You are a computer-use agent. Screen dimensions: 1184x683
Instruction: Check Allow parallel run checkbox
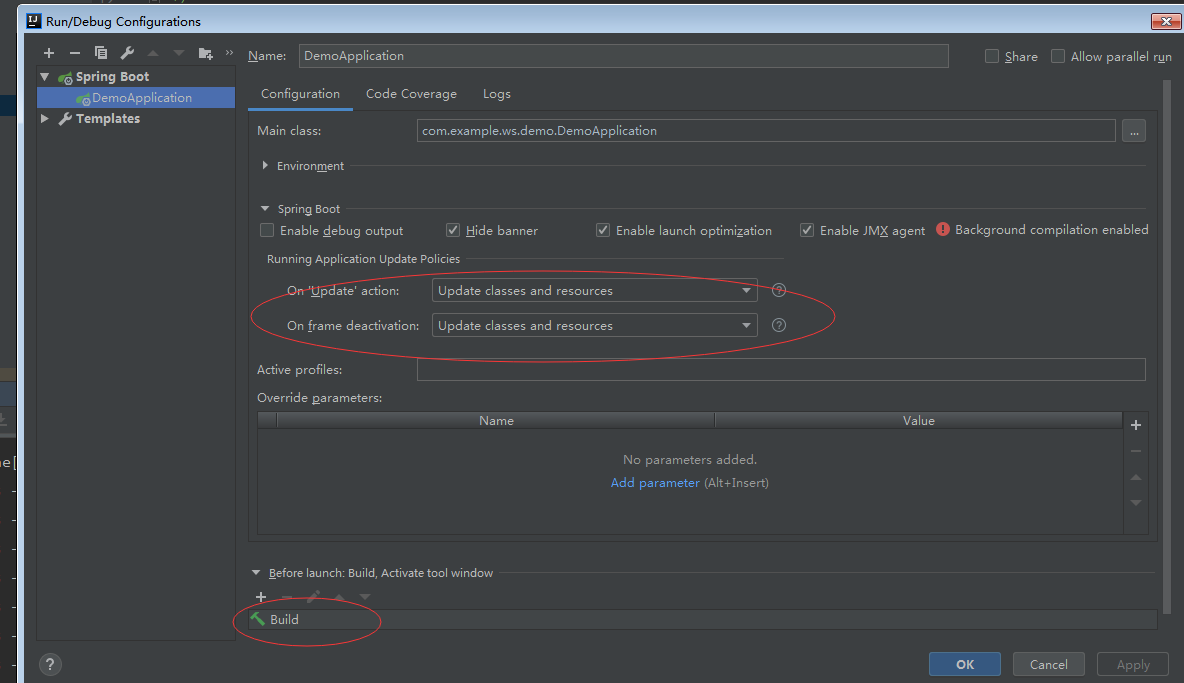point(1058,56)
